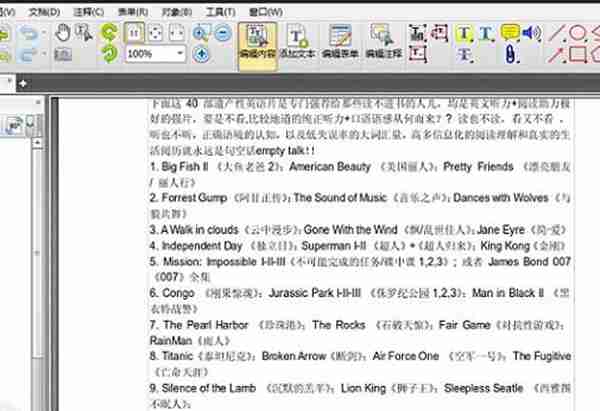Select the Hand tool
Viewport: 600px width, 411px height.
pos(62,33)
